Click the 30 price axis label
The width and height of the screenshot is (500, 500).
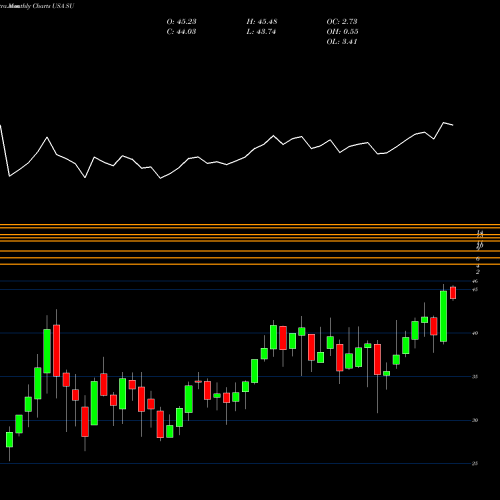pyautogui.click(x=475, y=420)
